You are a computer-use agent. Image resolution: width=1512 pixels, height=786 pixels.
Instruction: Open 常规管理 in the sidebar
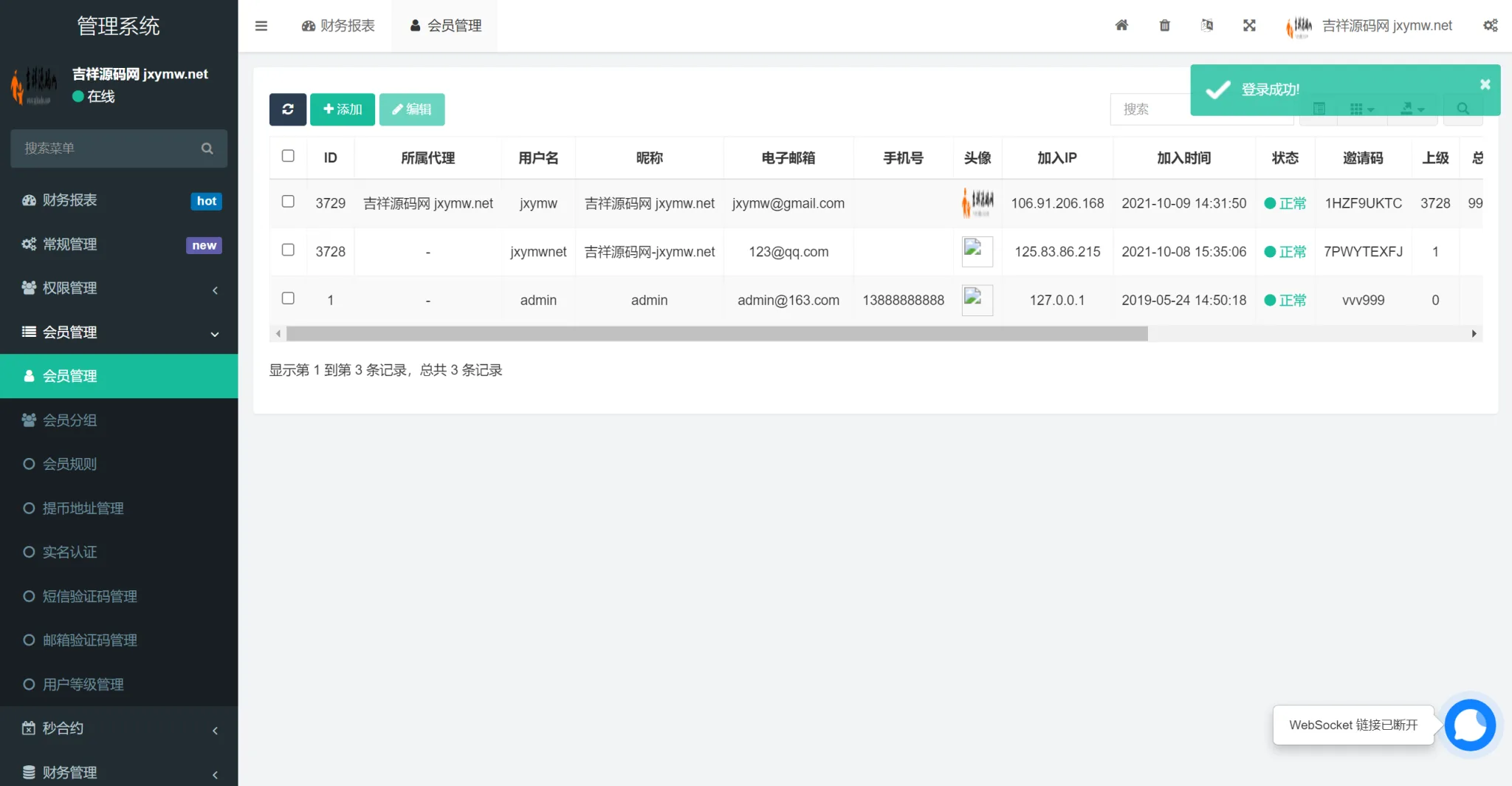[x=118, y=245]
